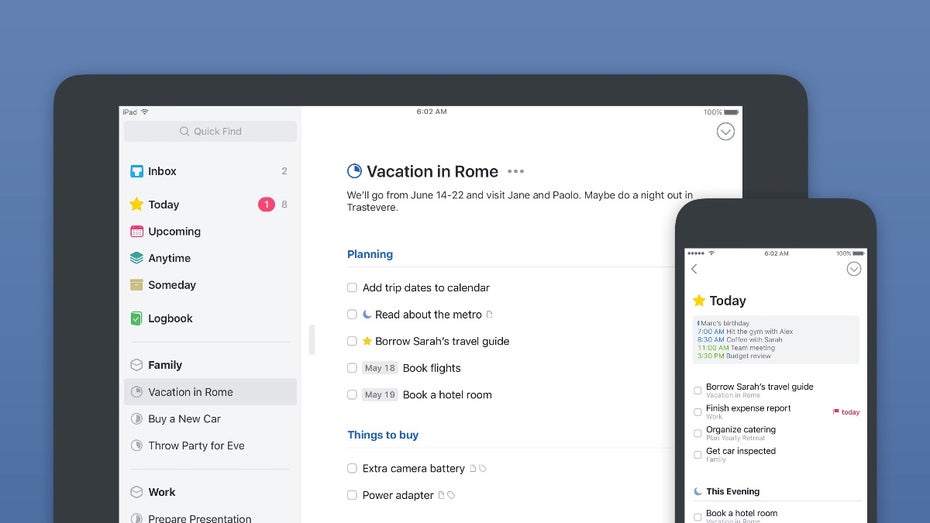Click note icon beside Extra camera battery
This screenshot has height=523, width=930.
point(473,468)
